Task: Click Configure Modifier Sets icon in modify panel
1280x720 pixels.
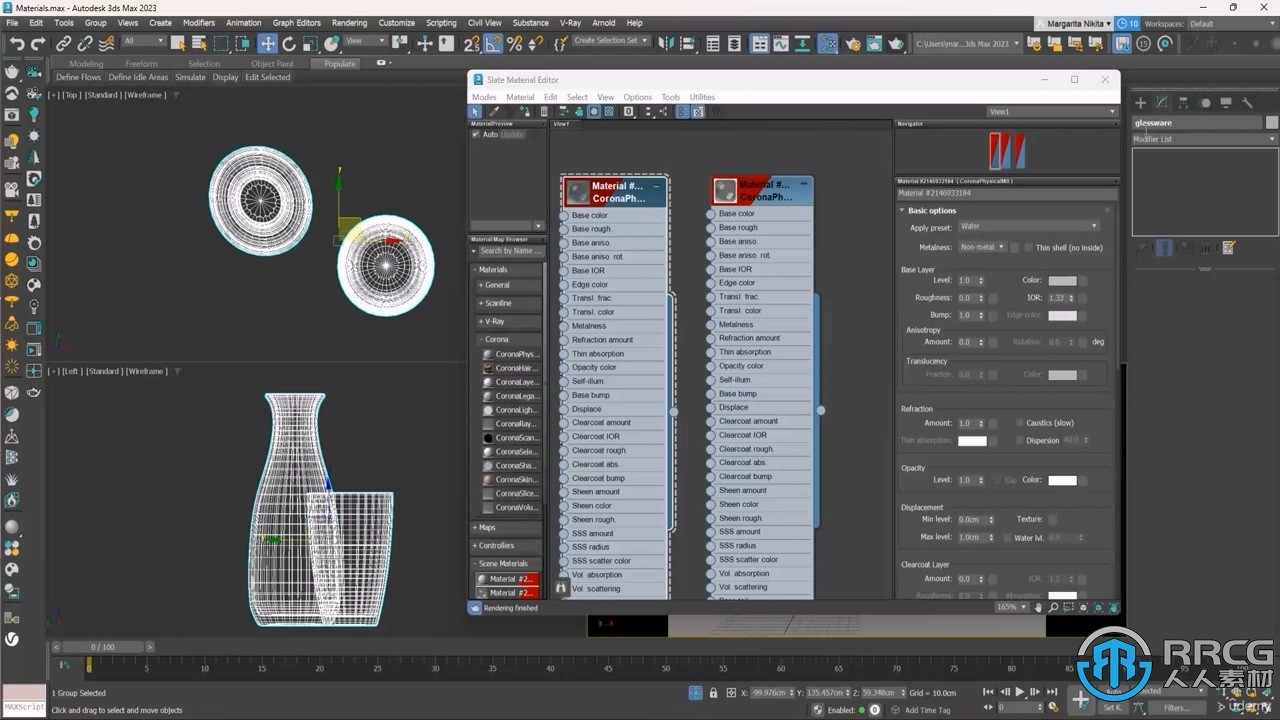Action: (x=1230, y=248)
